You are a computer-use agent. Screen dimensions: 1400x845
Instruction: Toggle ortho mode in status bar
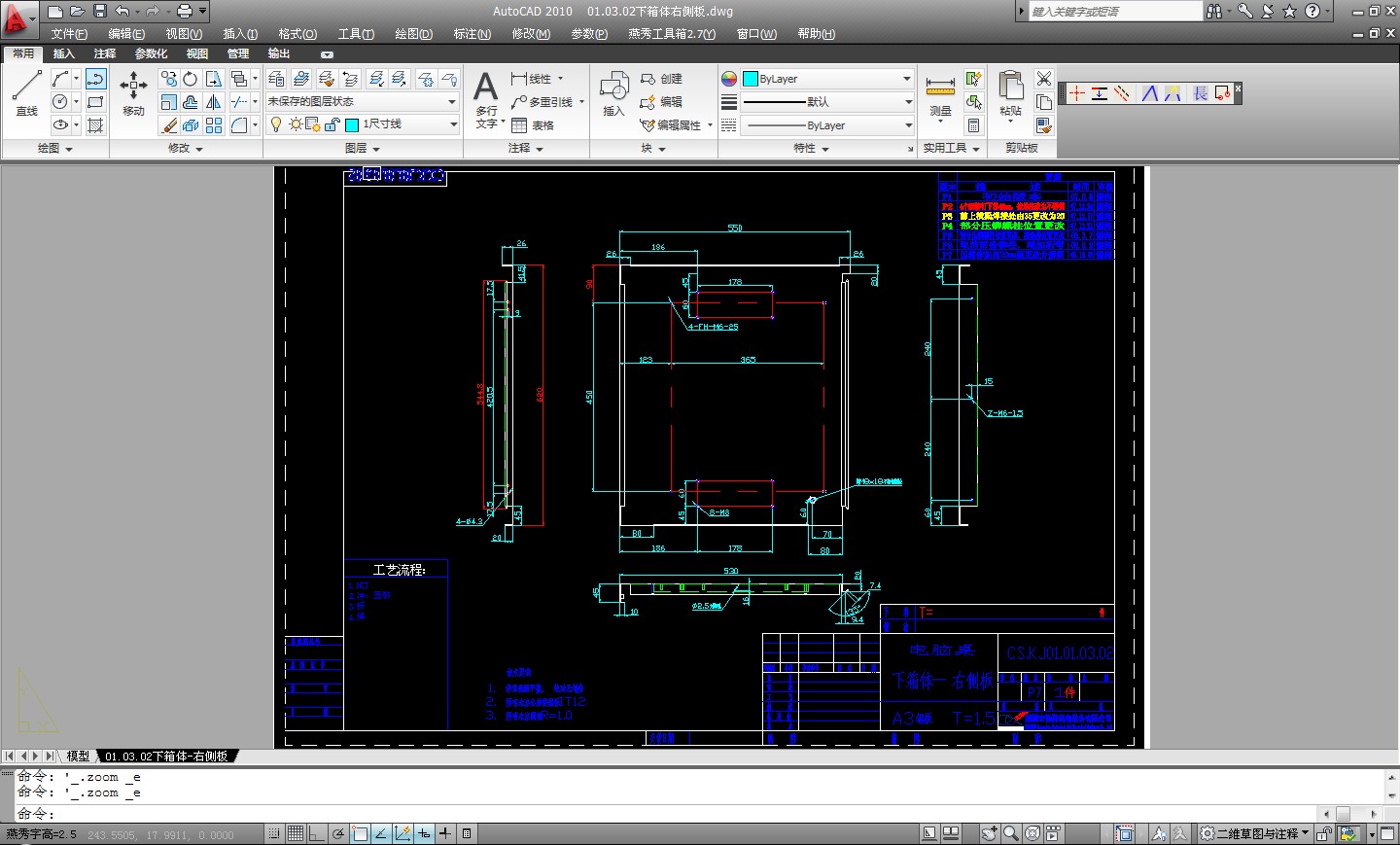(x=317, y=833)
